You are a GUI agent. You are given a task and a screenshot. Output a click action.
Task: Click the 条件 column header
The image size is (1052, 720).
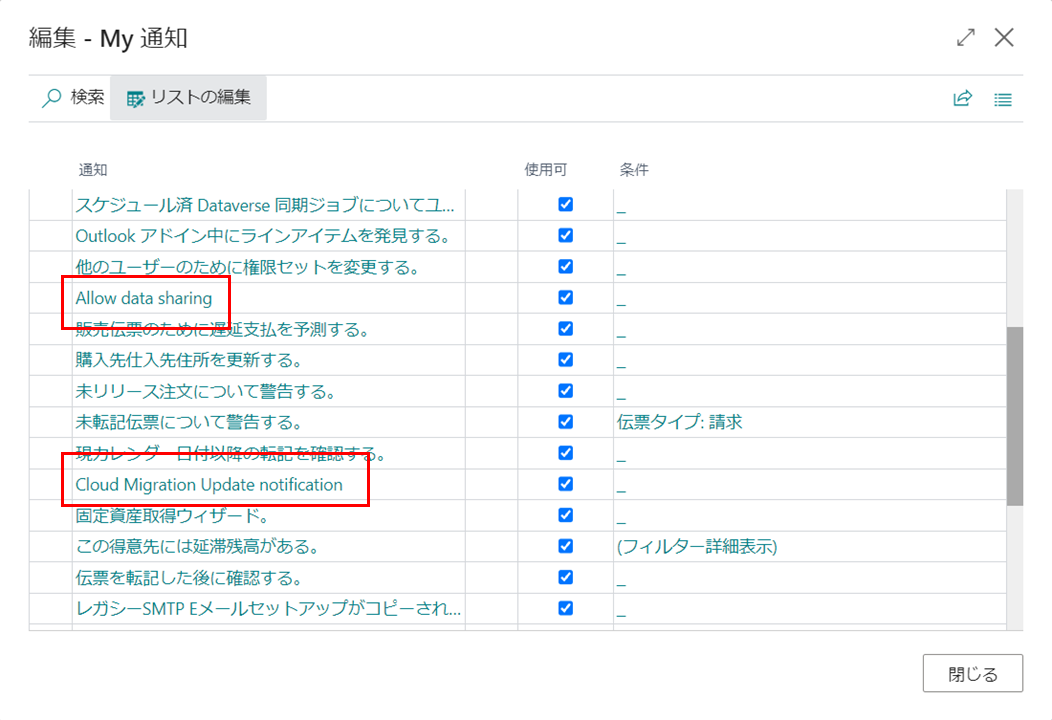coord(633,170)
